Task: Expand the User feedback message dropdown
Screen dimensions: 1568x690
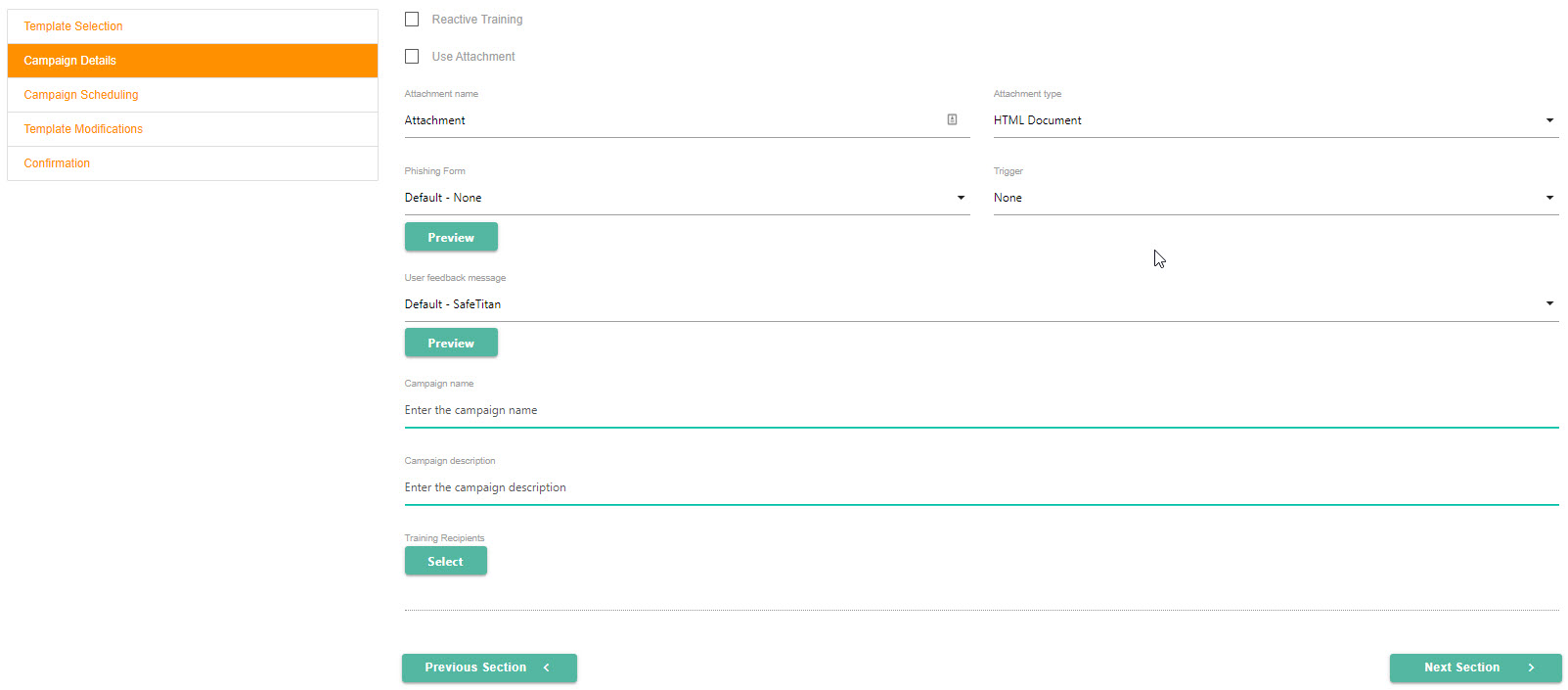Action: tap(981, 304)
